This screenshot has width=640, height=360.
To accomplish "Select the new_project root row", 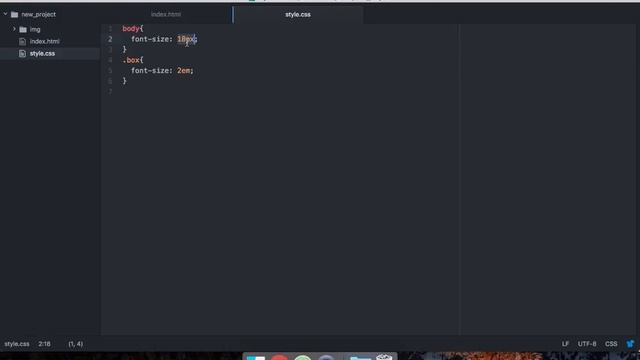I will (50, 14).
